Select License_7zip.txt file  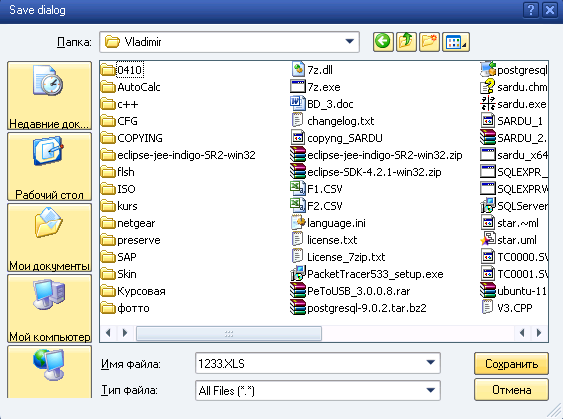click(338, 257)
